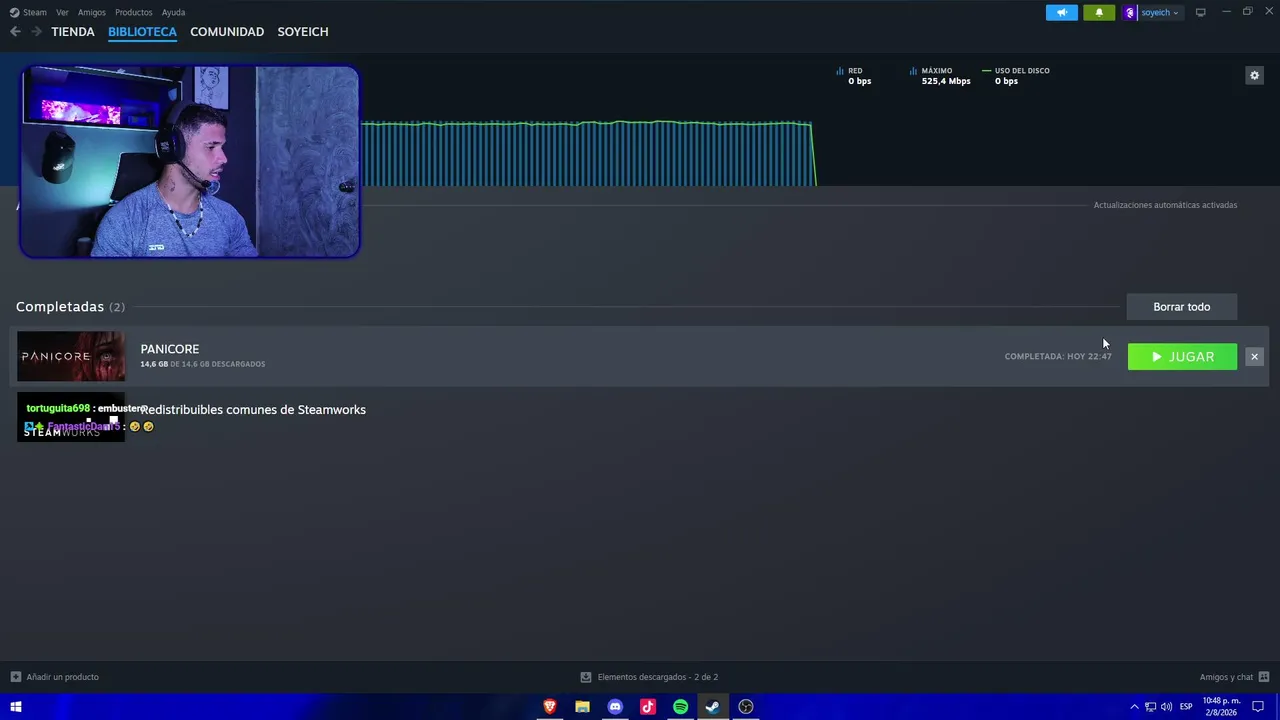Open Brave browser from the taskbar
Screen dimensions: 1280x720
coord(549,707)
